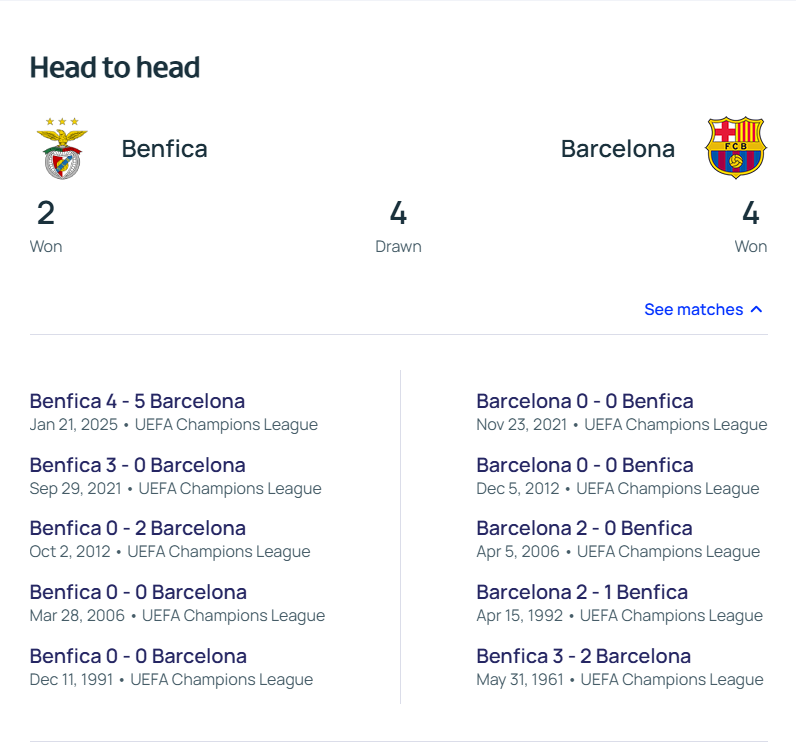View Barcelona 2 - 0 Benfica match
796x742 pixels.
[x=584, y=528]
